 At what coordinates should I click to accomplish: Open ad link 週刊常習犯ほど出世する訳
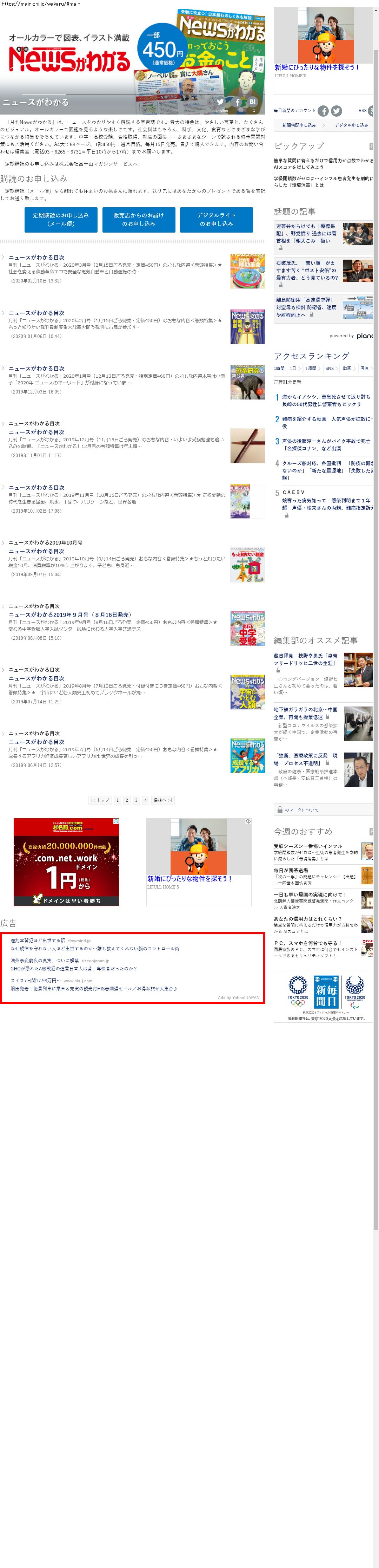[38, 941]
